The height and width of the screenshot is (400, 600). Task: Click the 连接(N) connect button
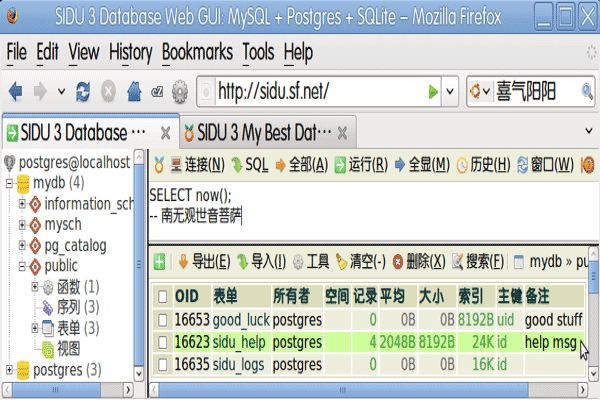click(x=194, y=164)
